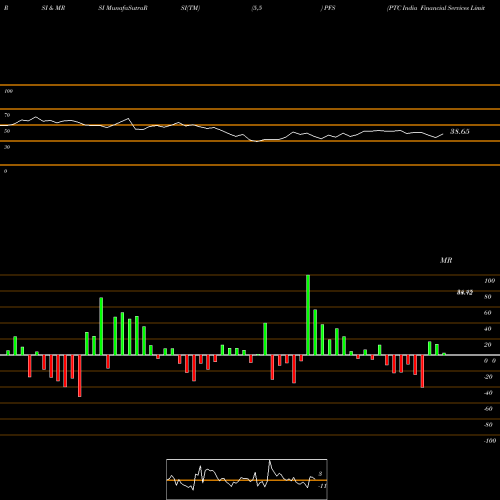Click the longest red bar in MR chart
Image resolution: width=500 pixels, height=500 pixels.
[x=79, y=376]
